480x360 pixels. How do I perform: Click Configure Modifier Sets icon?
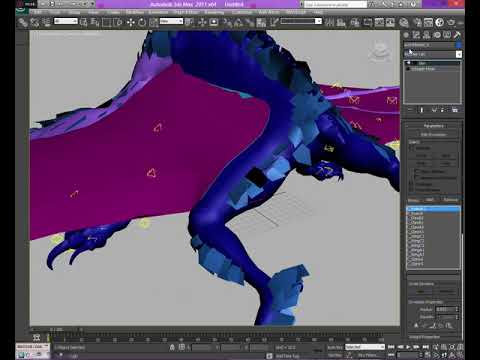click(455, 110)
